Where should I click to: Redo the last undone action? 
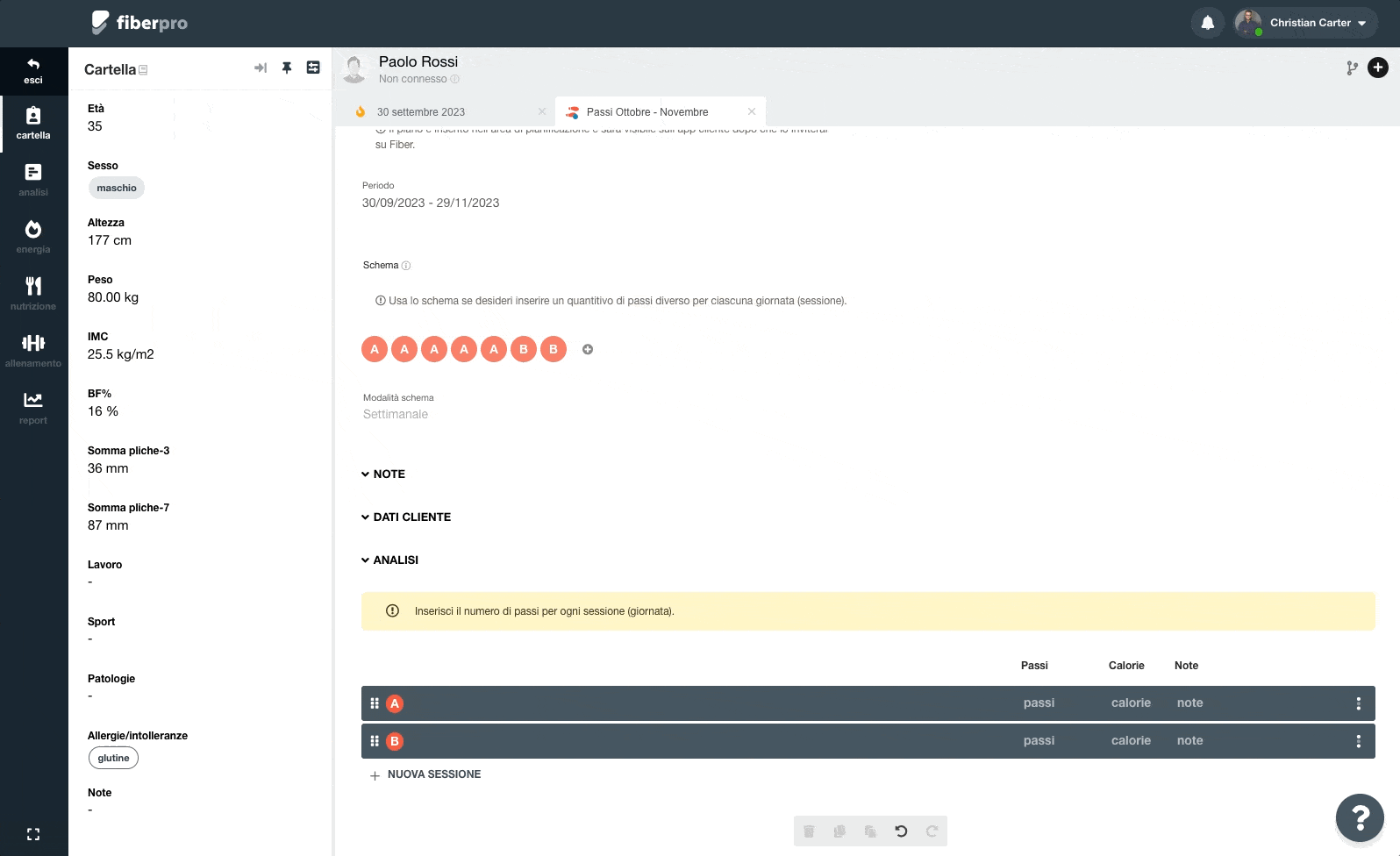point(932,831)
